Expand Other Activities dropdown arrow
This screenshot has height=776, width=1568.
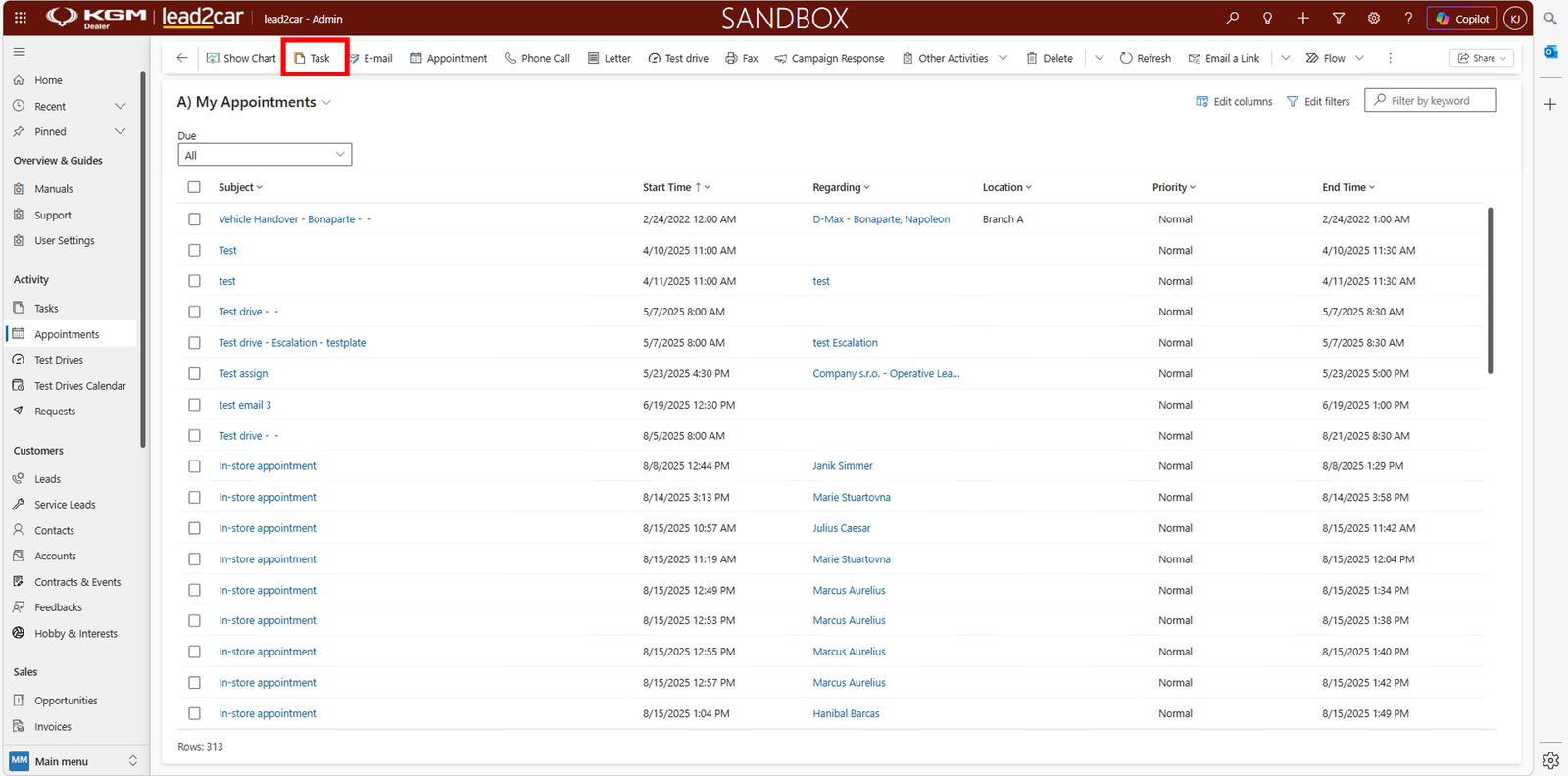click(1003, 58)
